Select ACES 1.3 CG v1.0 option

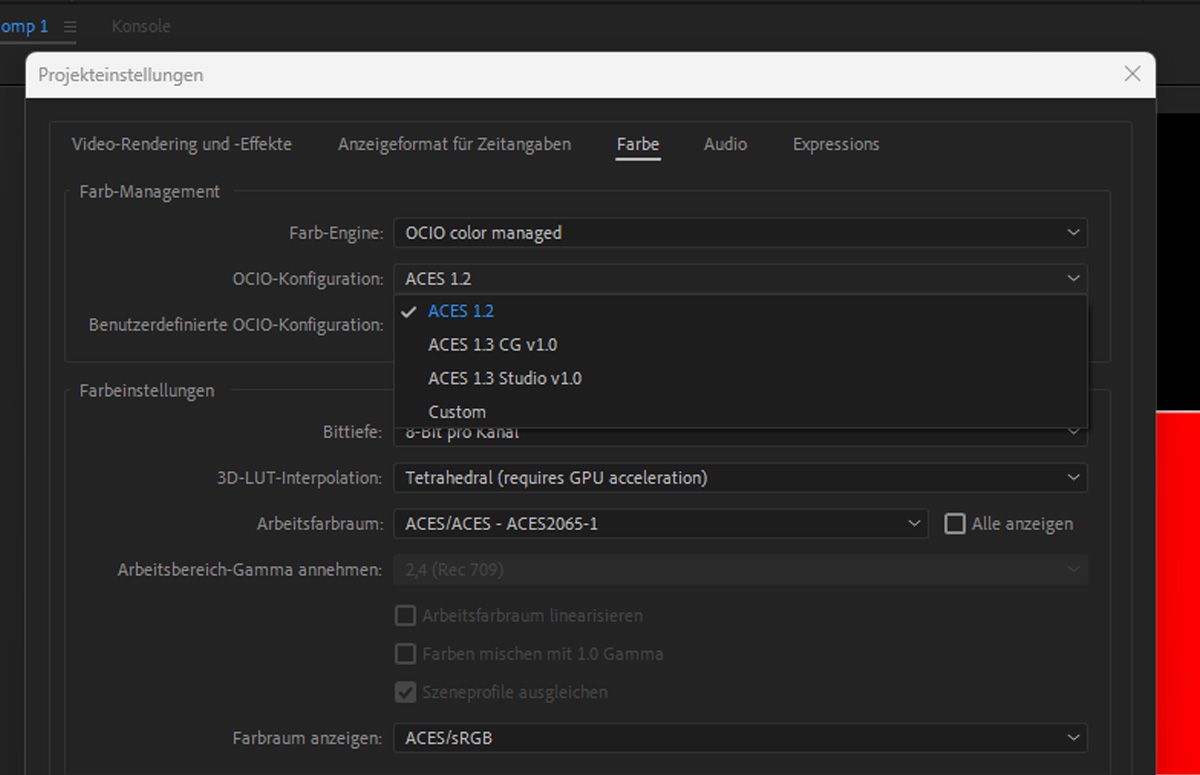492,345
